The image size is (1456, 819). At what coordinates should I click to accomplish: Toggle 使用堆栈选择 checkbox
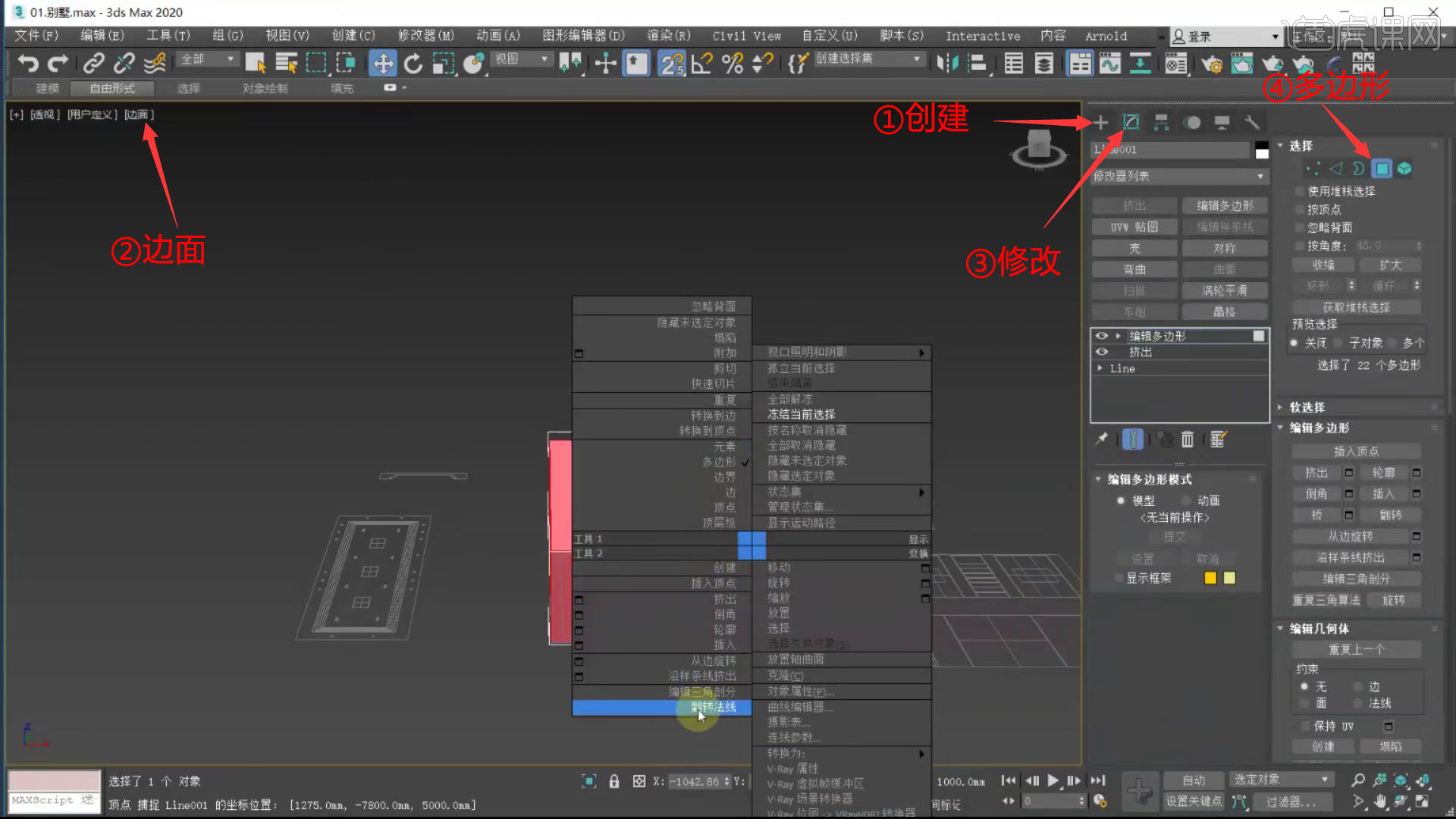point(1300,191)
